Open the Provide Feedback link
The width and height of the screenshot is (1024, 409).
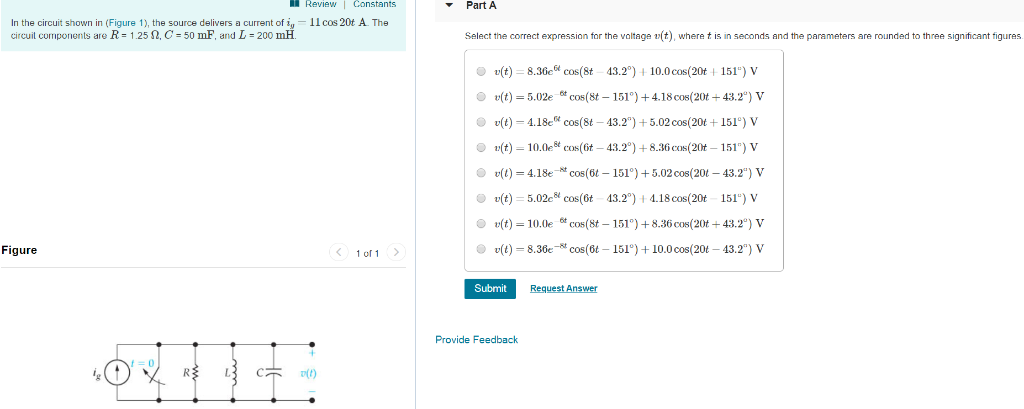pyautogui.click(x=477, y=340)
